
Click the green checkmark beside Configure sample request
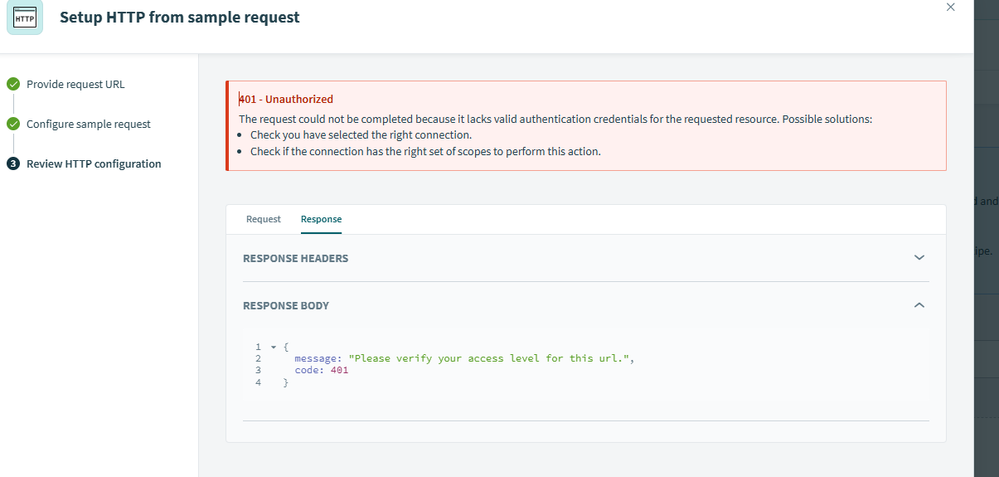pyautogui.click(x=13, y=124)
